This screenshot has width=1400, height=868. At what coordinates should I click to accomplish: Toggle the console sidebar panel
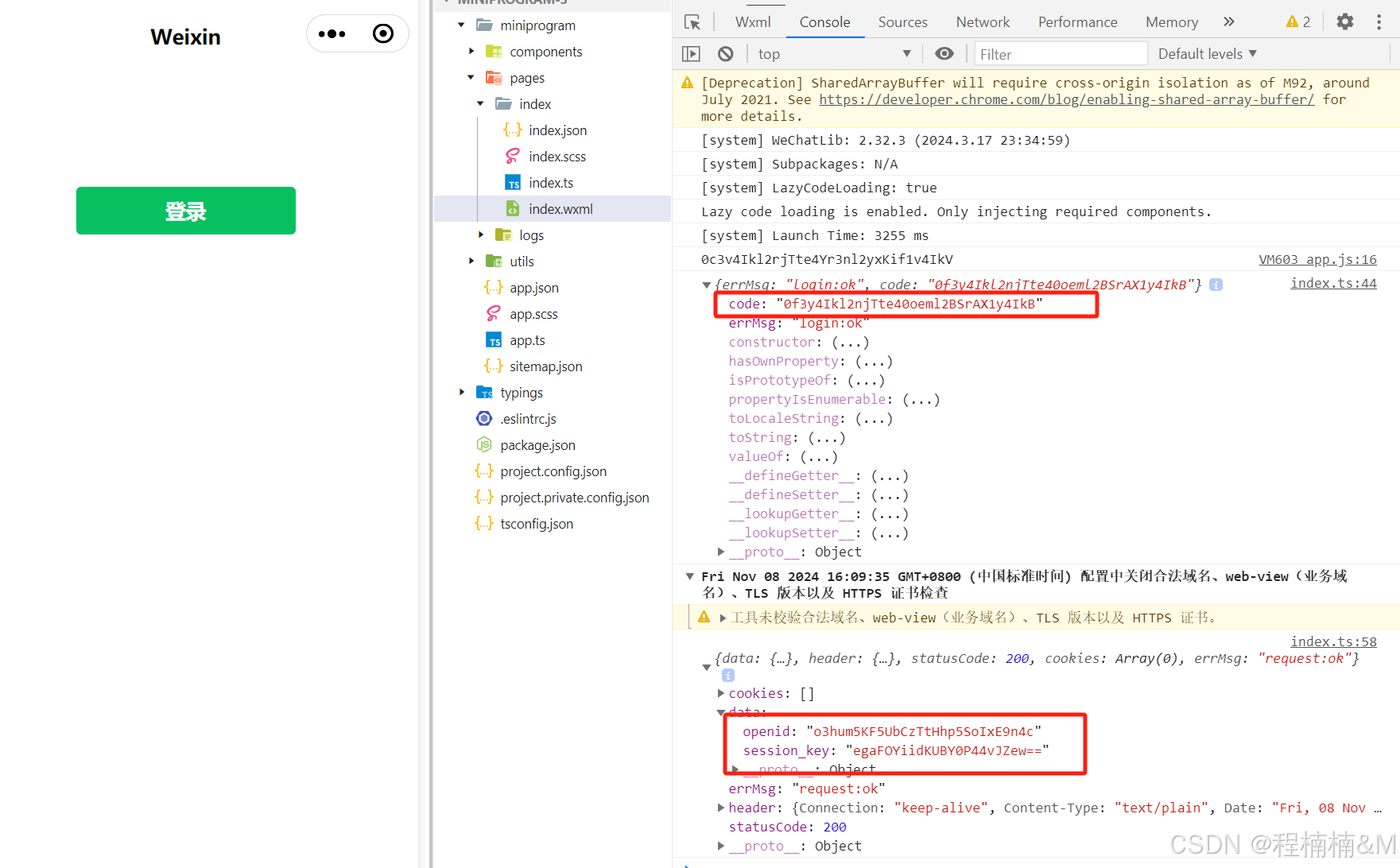(691, 53)
